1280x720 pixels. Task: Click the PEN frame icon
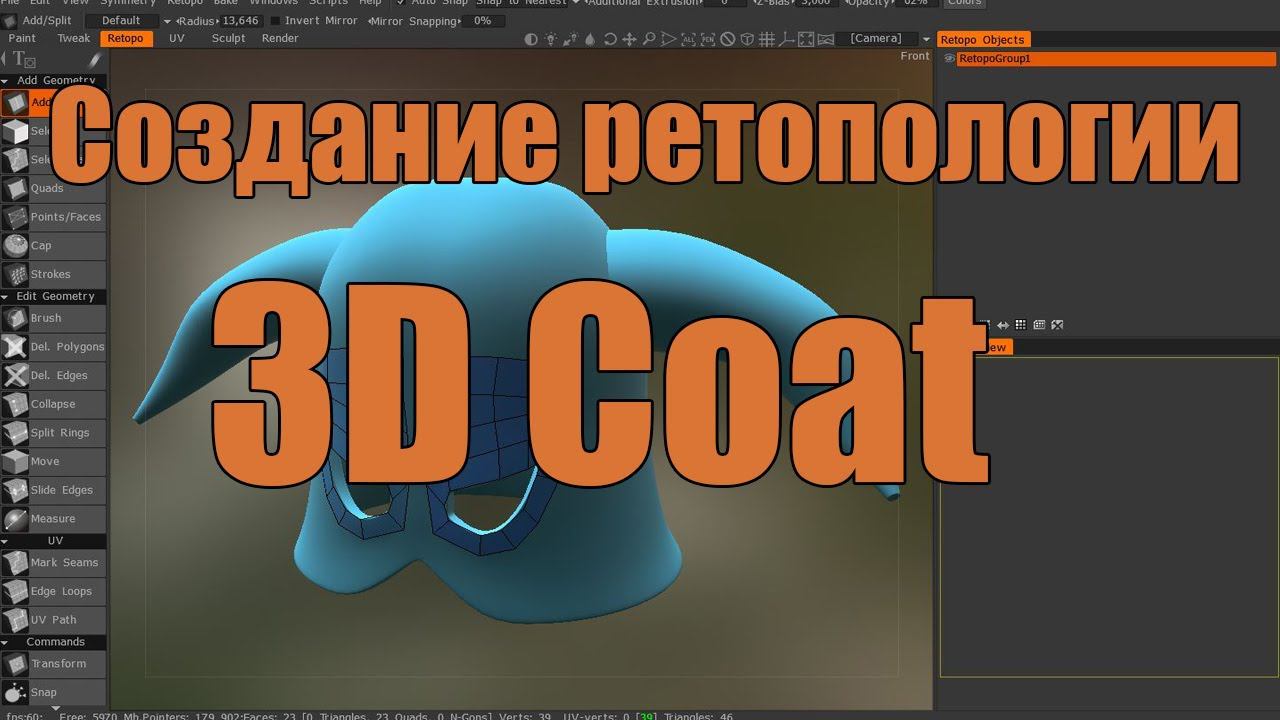tap(708, 40)
